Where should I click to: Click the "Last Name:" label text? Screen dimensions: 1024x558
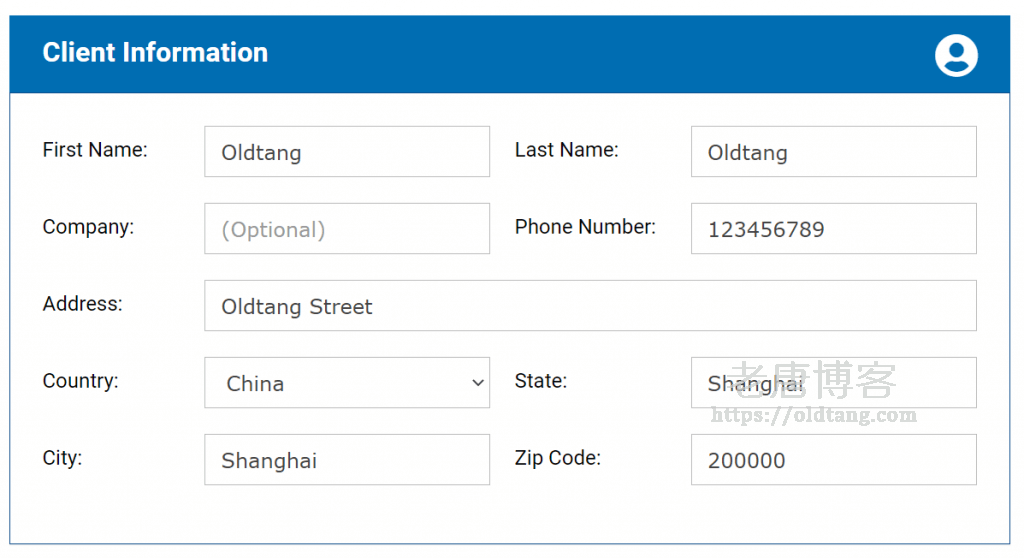click(566, 150)
